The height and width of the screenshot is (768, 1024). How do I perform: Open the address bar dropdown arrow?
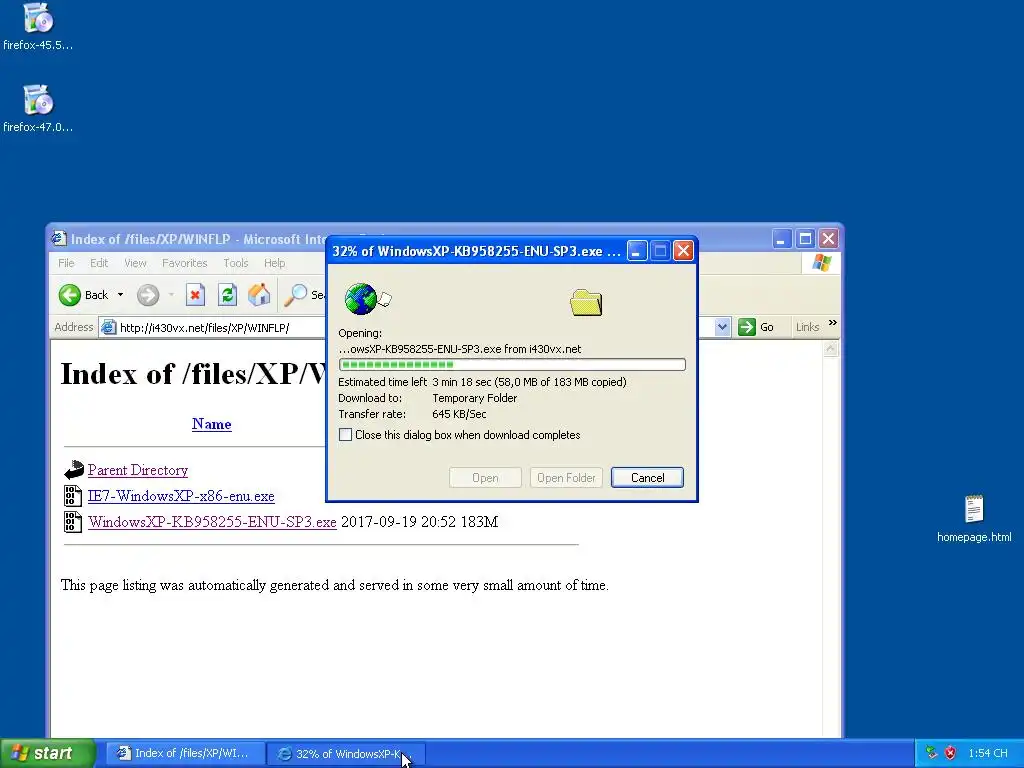722,327
